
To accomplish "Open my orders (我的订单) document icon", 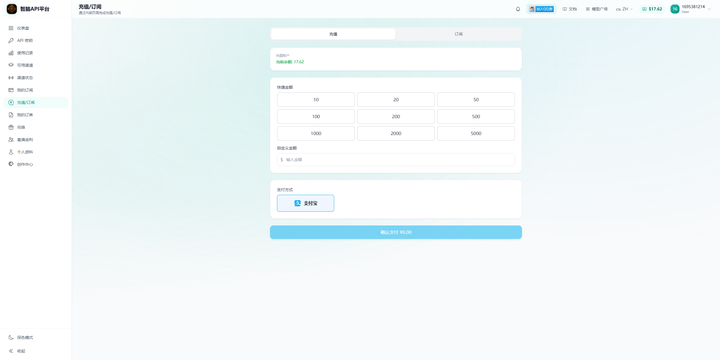I will pos(36,115).
